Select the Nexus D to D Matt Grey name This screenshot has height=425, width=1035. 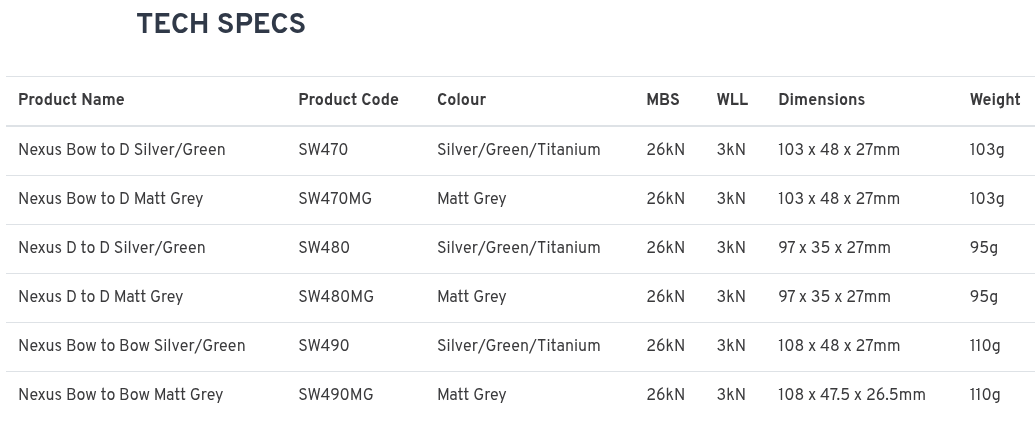pyautogui.click(x=100, y=297)
